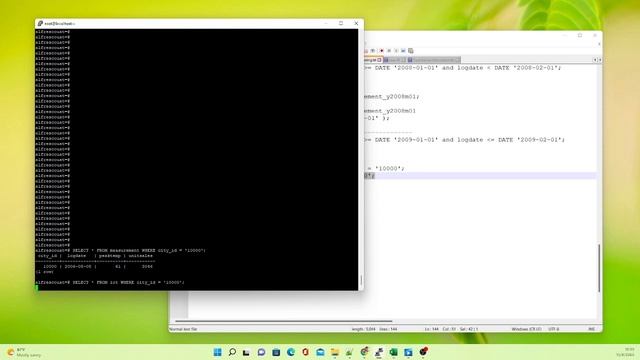Click the green terminal cursor

click(37, 287)
